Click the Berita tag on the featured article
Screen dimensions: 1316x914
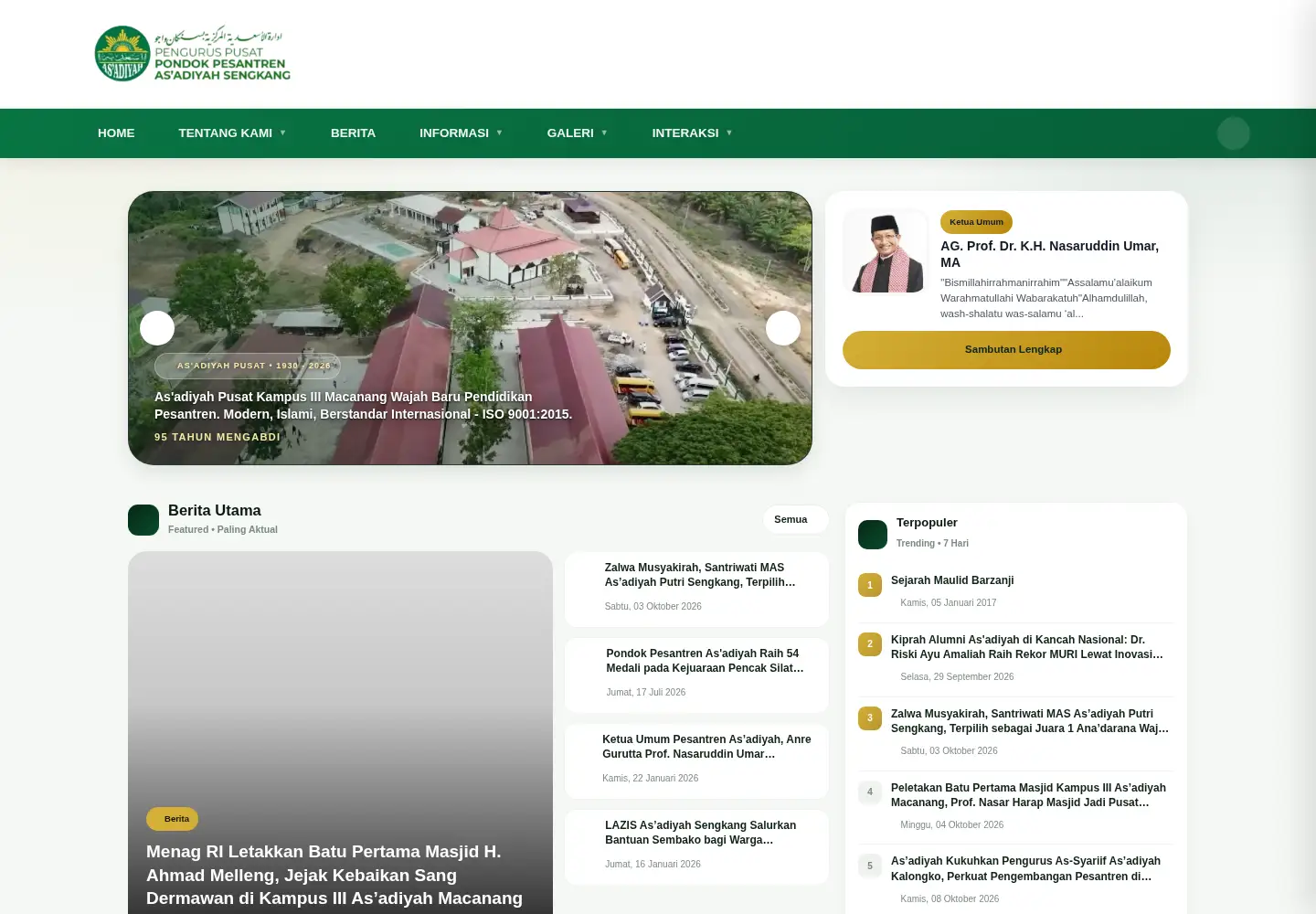click(x=172, y=819)
